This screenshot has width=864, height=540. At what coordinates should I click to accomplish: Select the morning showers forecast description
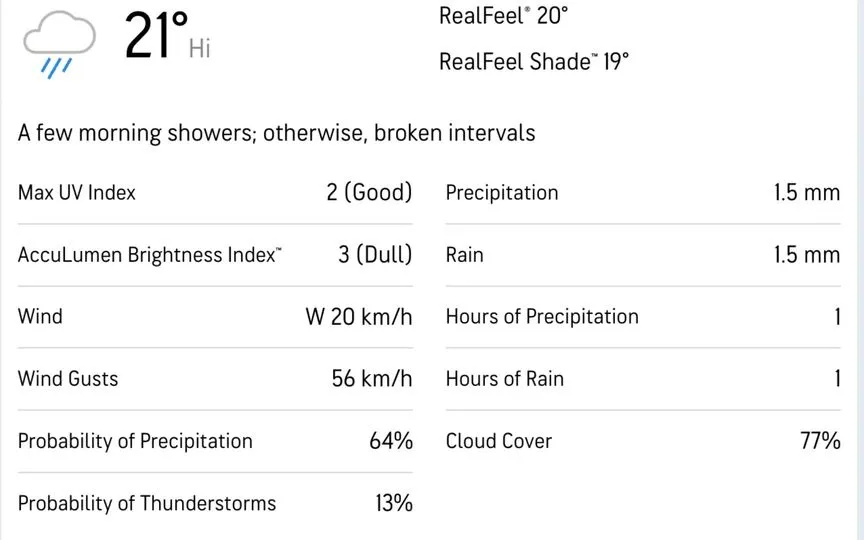276,133
